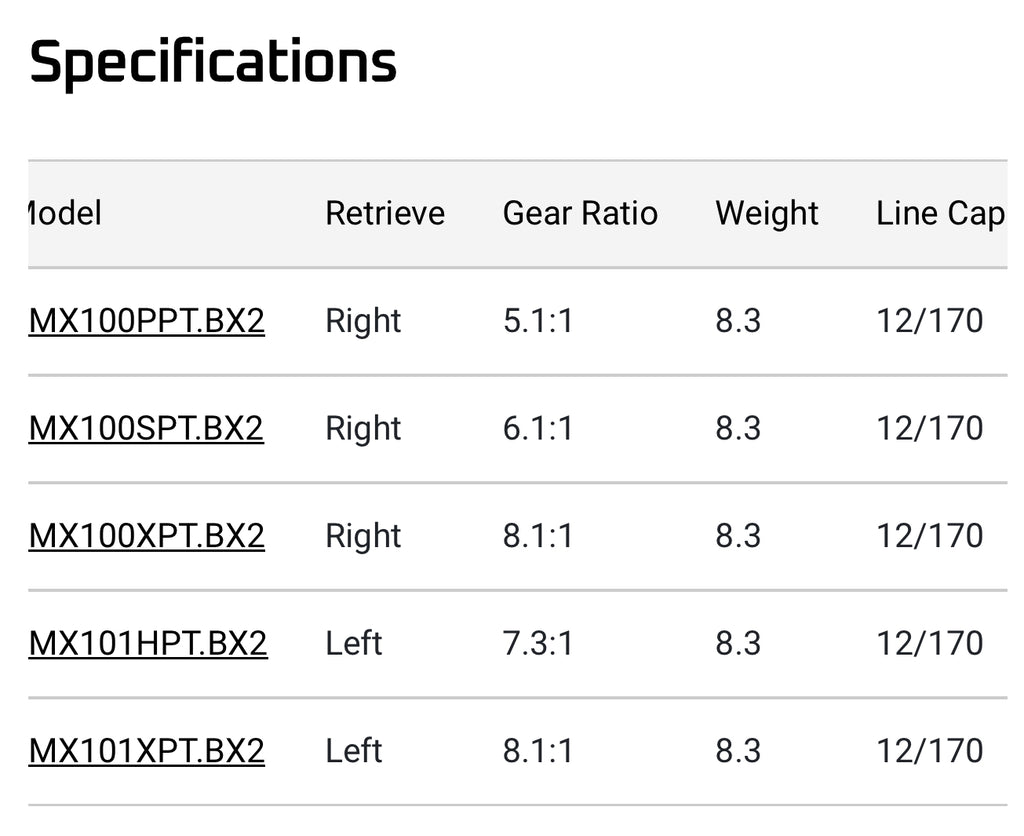Click the Retrieve column header
The height and width of the screenshot is (836, 1024).
[x=385, y=213]
